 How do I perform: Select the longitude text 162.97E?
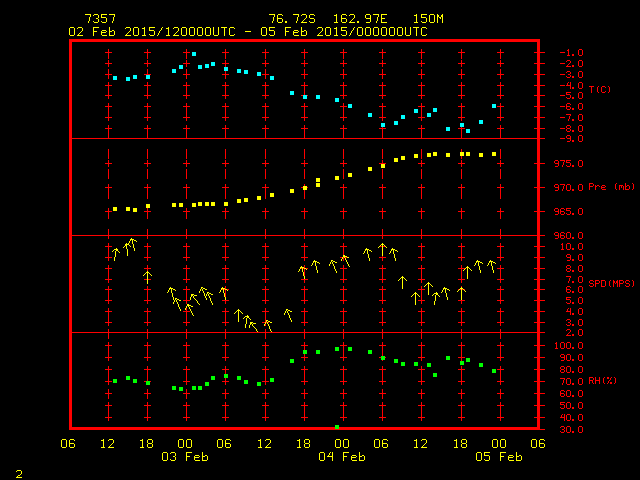[360, 19]
